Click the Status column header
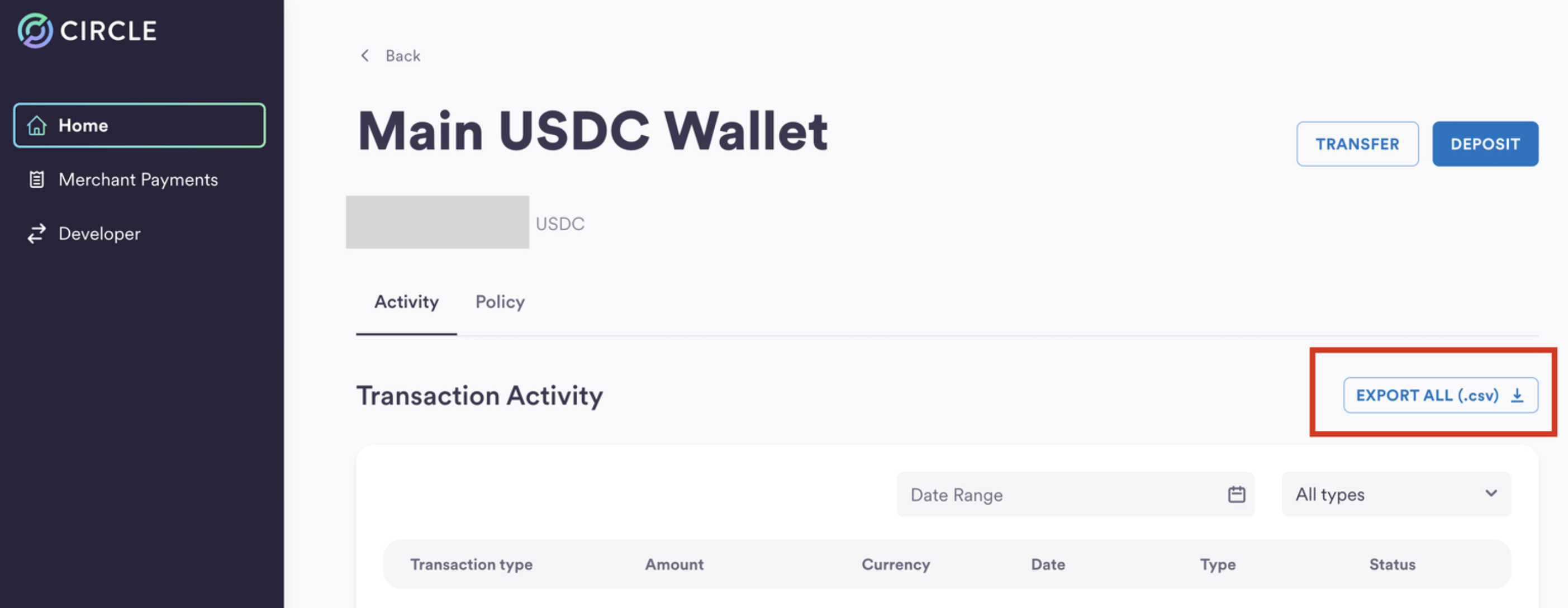1568x608 pixels. pos(1391,564)
